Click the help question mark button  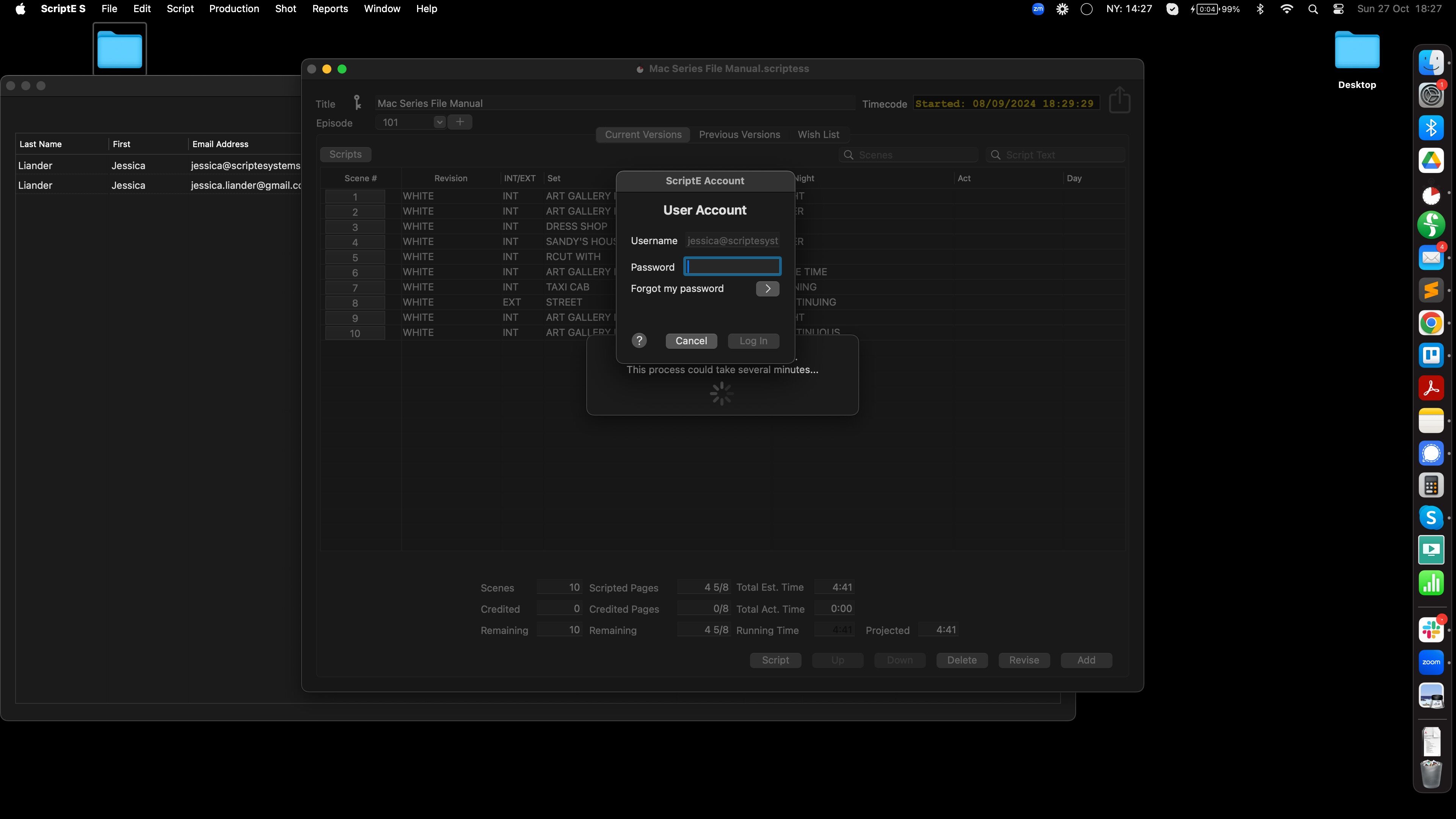tap(639, 340)
